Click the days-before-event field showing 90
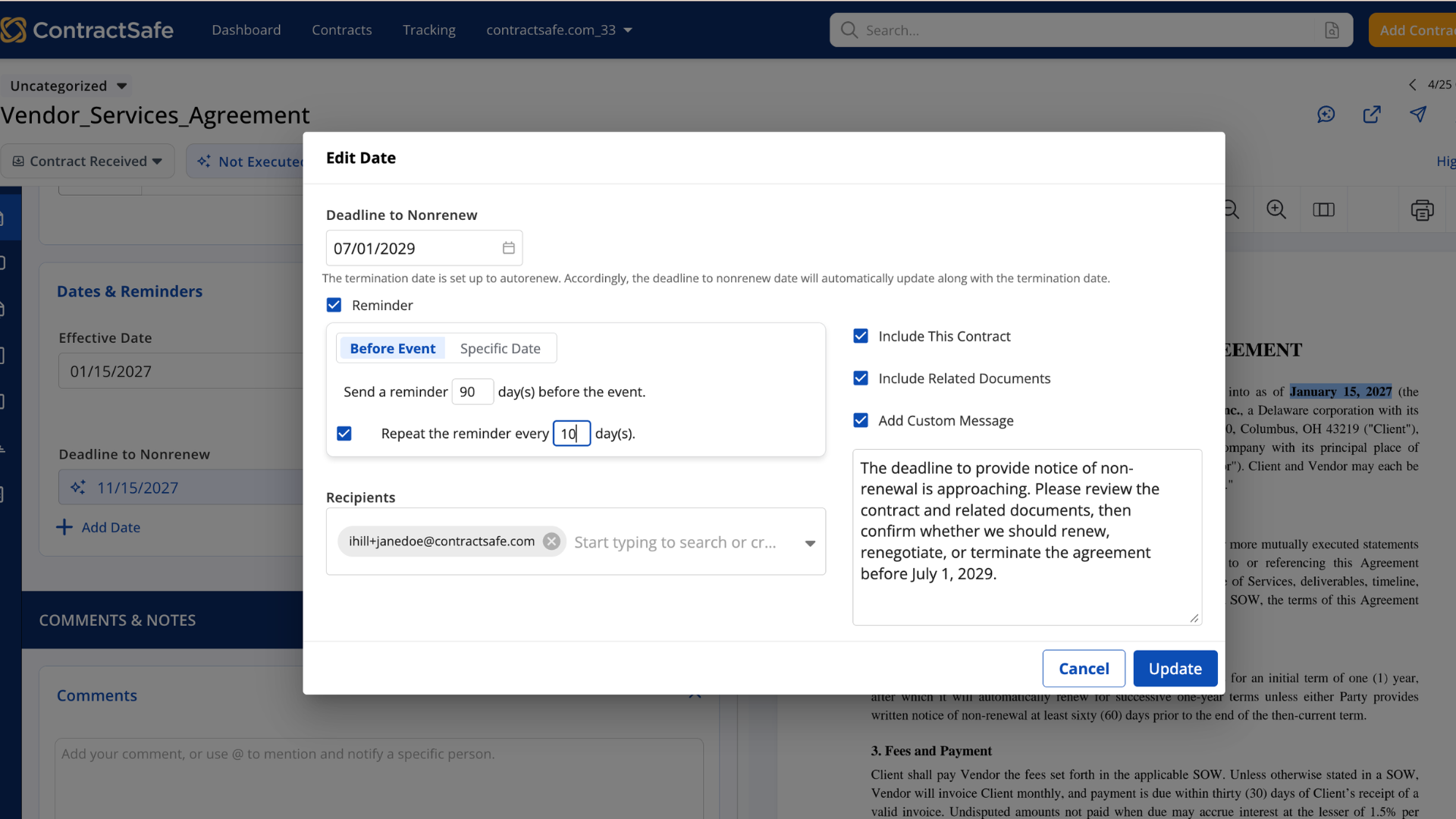Viewport: 1456px width, 819px height. pyautogui.click(x=472, y=391)
